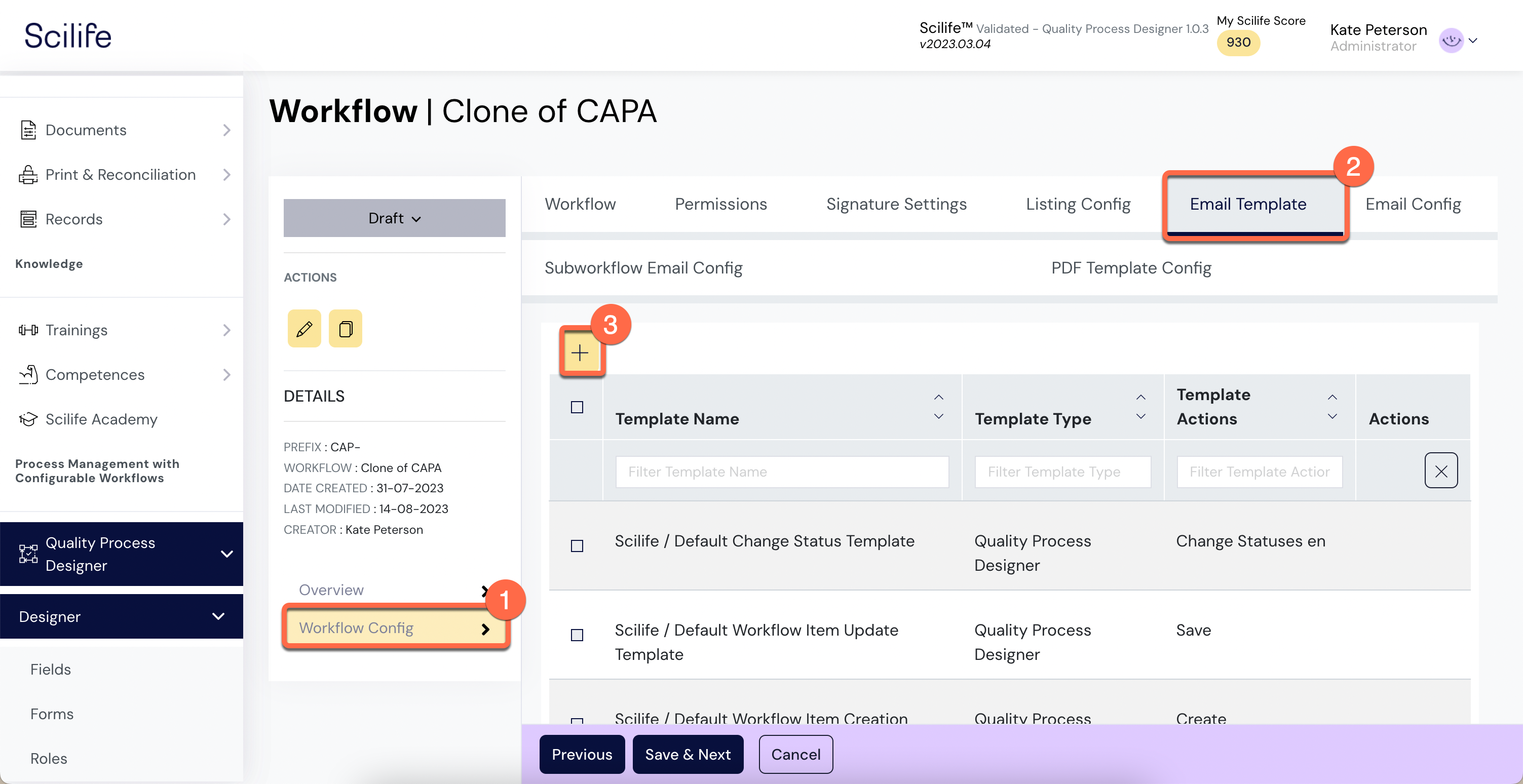Open the Draft status dropdown

click(394, 218)
